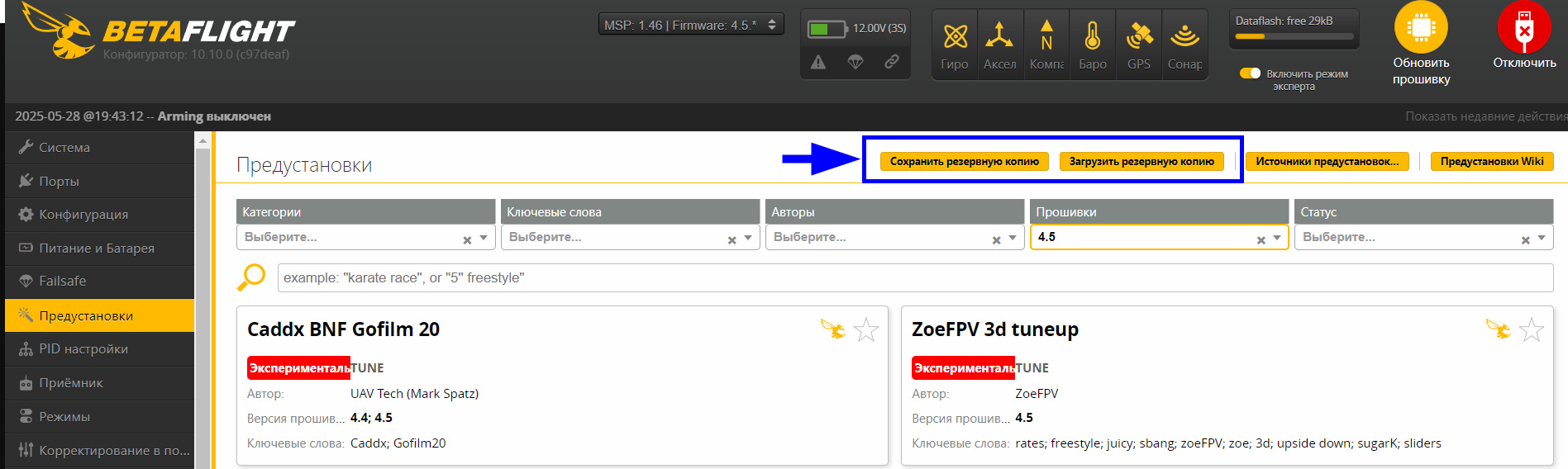This screenshot has height=469, width=1568.
Task: Open the Прошивки dropdown arrow
Action: point(1277,238)
